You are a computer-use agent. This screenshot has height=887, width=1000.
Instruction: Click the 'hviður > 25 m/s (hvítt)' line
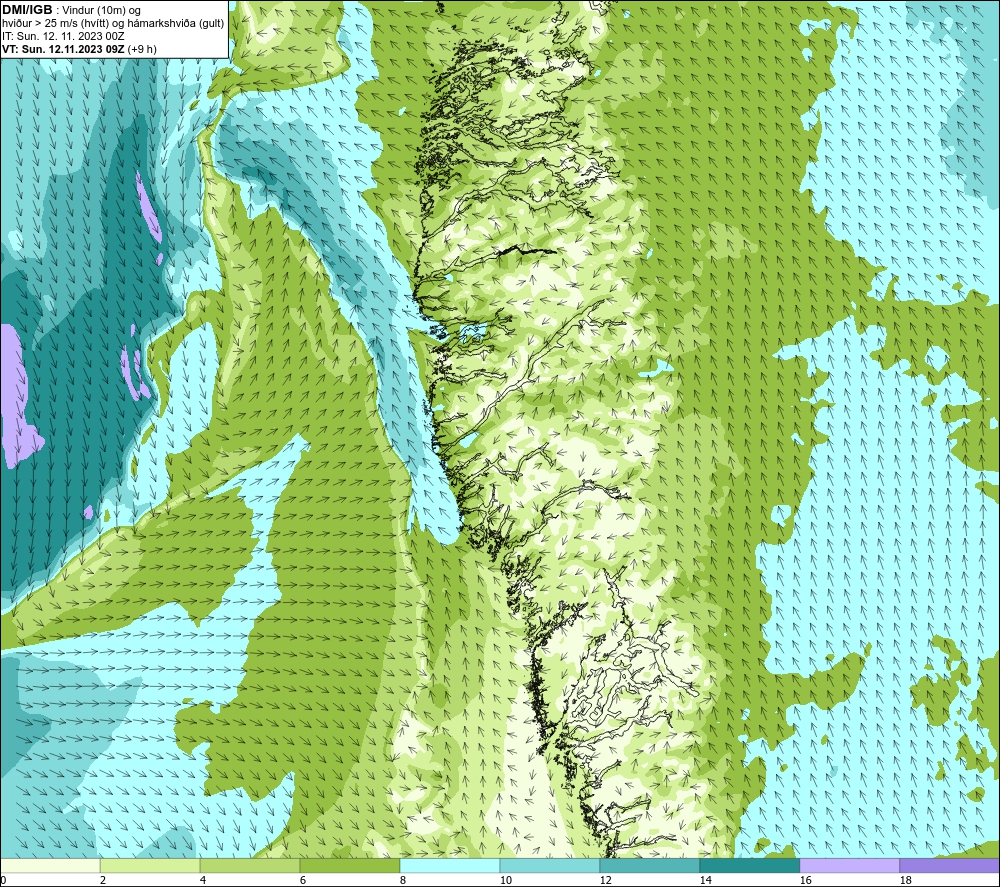click(x=55, y=24)
